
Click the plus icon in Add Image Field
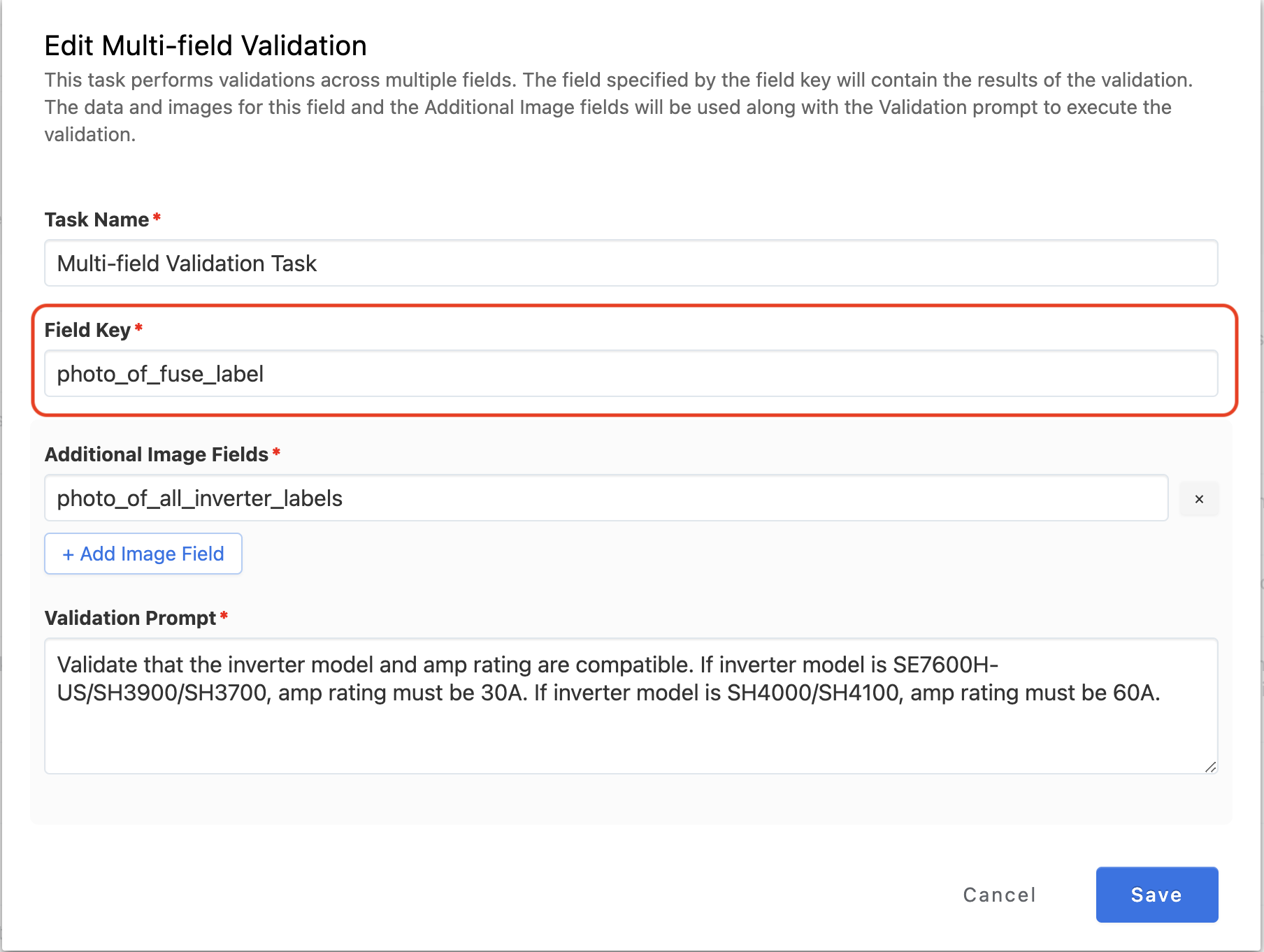68,554
